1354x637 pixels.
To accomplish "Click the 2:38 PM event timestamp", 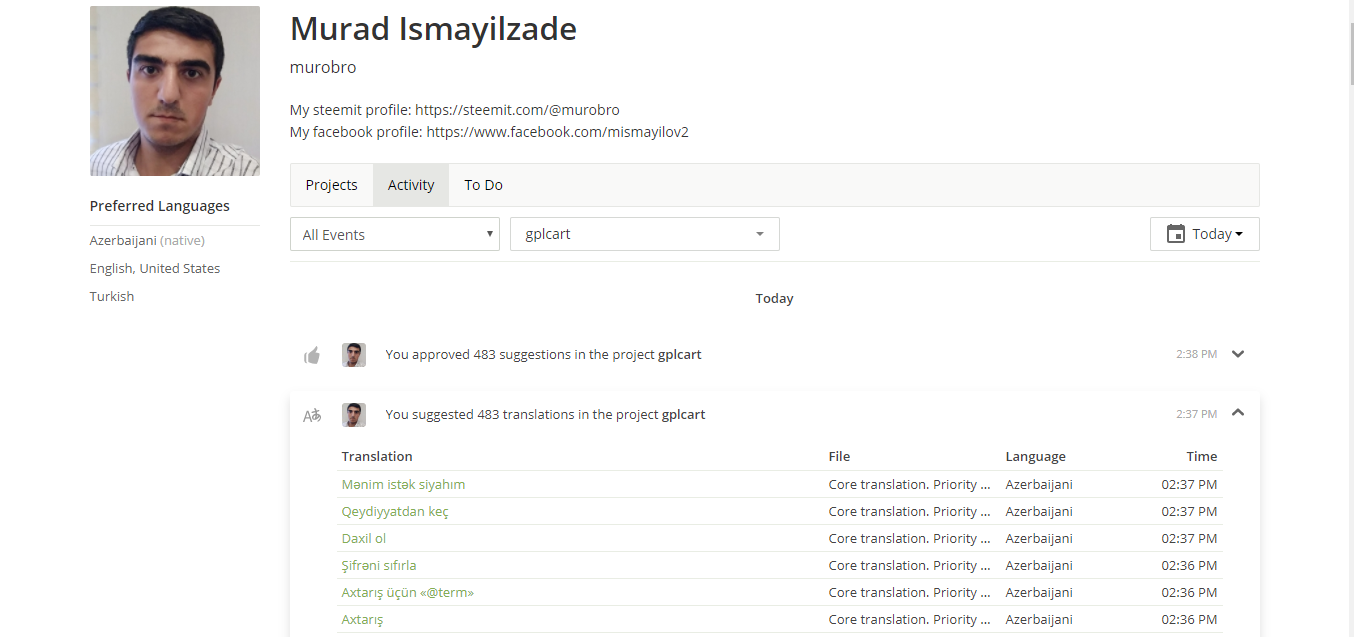I will tap(1196, 355).
